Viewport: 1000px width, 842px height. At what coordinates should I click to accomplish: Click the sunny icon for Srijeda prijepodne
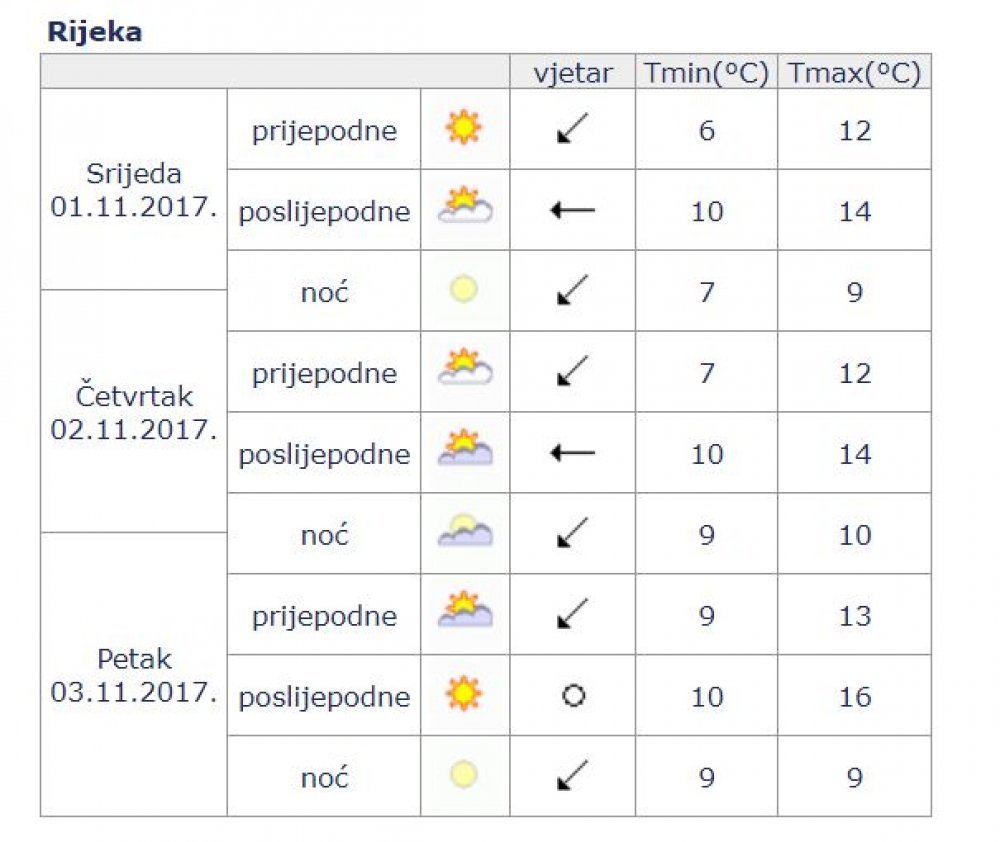[x=464, y=128]
